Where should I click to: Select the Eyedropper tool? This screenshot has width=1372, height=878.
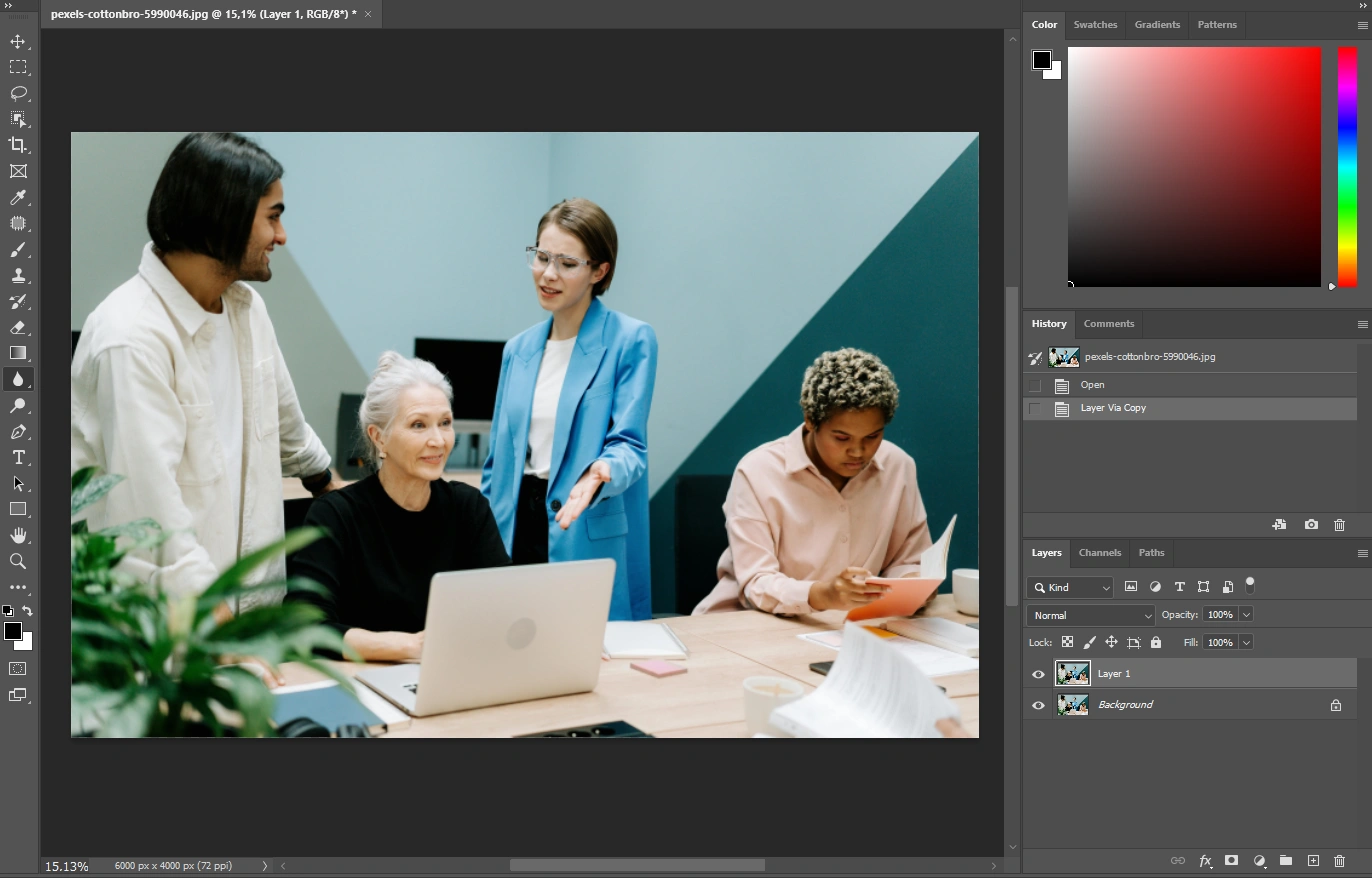click(18, 198)
